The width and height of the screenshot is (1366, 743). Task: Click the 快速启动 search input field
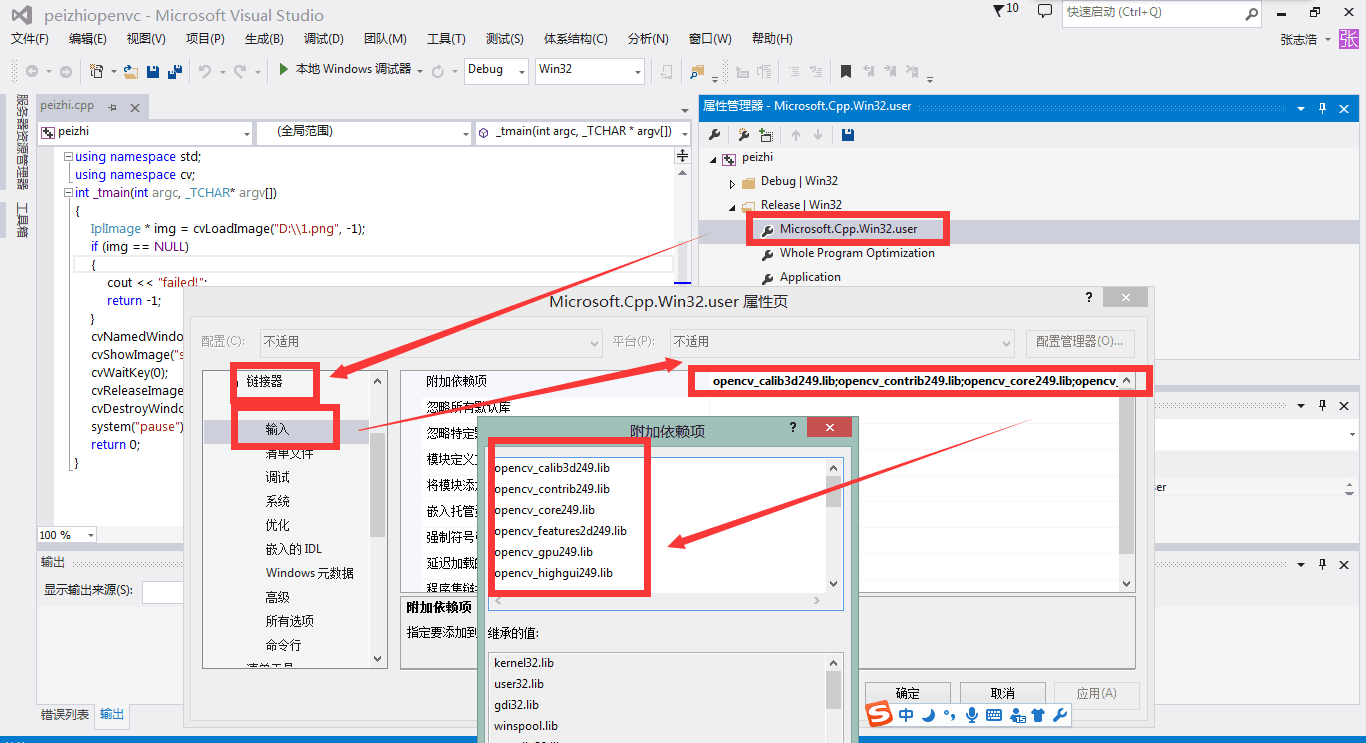(x=1154, y=13)
